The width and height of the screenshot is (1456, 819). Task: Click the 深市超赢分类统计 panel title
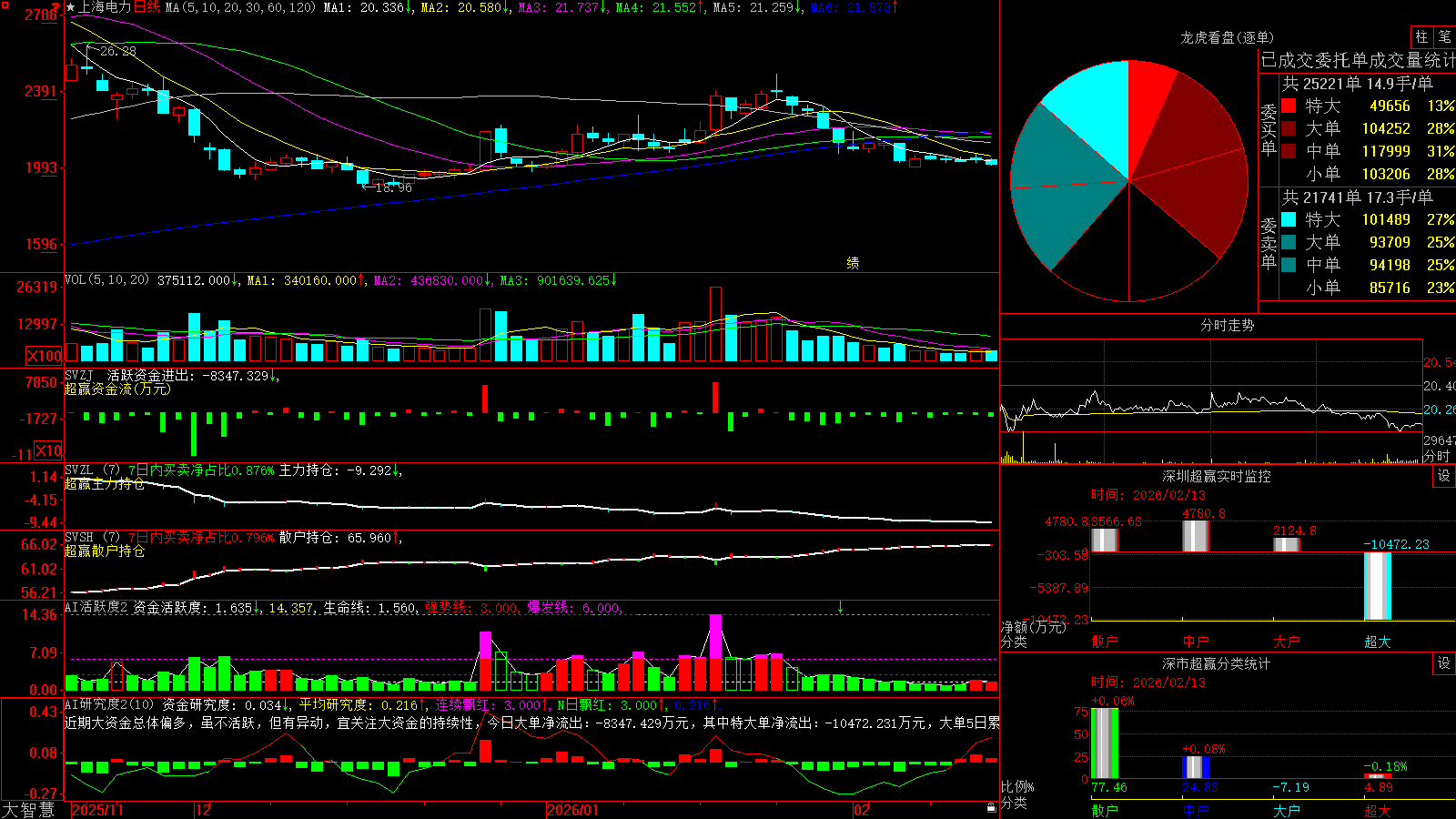tap(1217, 663)
